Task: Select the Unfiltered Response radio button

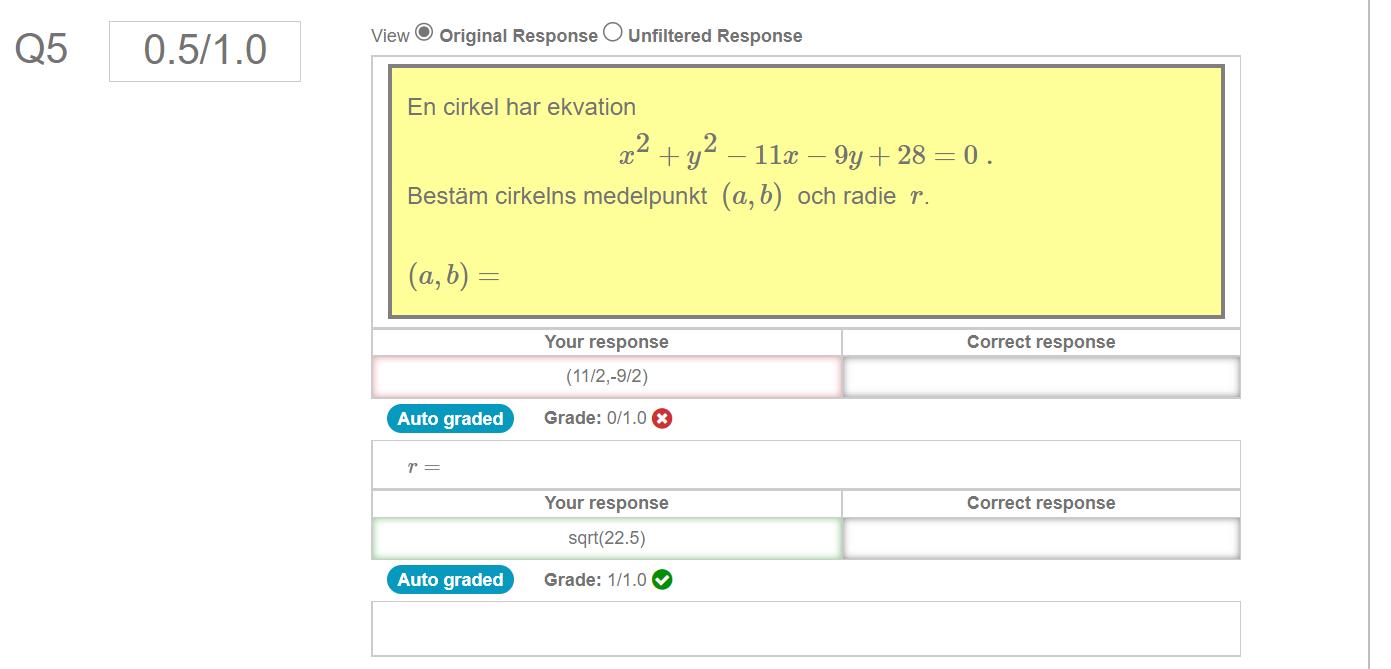Action: 613,33
